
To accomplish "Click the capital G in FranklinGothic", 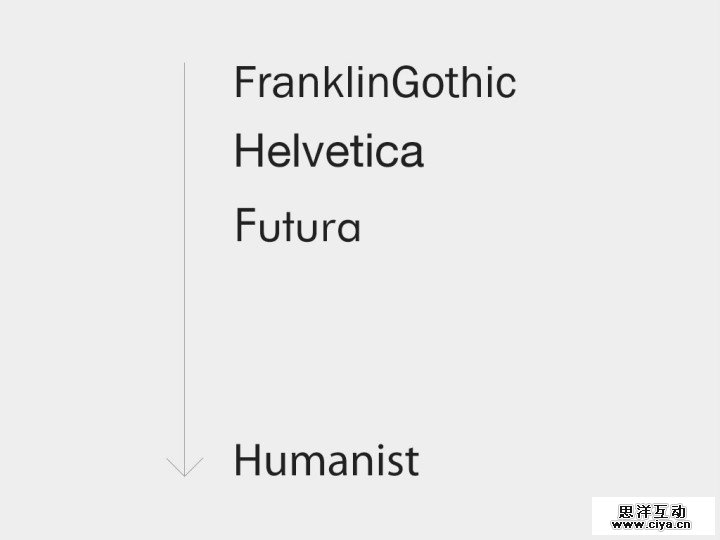I will [x=407, y=83].
